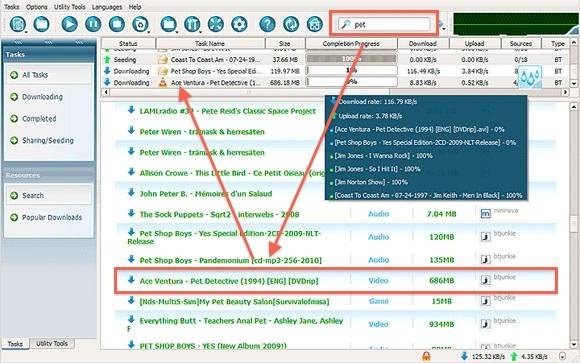Image resolution: width=580 pixels, height=363 pixels.
Task: Click the Ace Ventura task progress bar
Action: (352, 82)
